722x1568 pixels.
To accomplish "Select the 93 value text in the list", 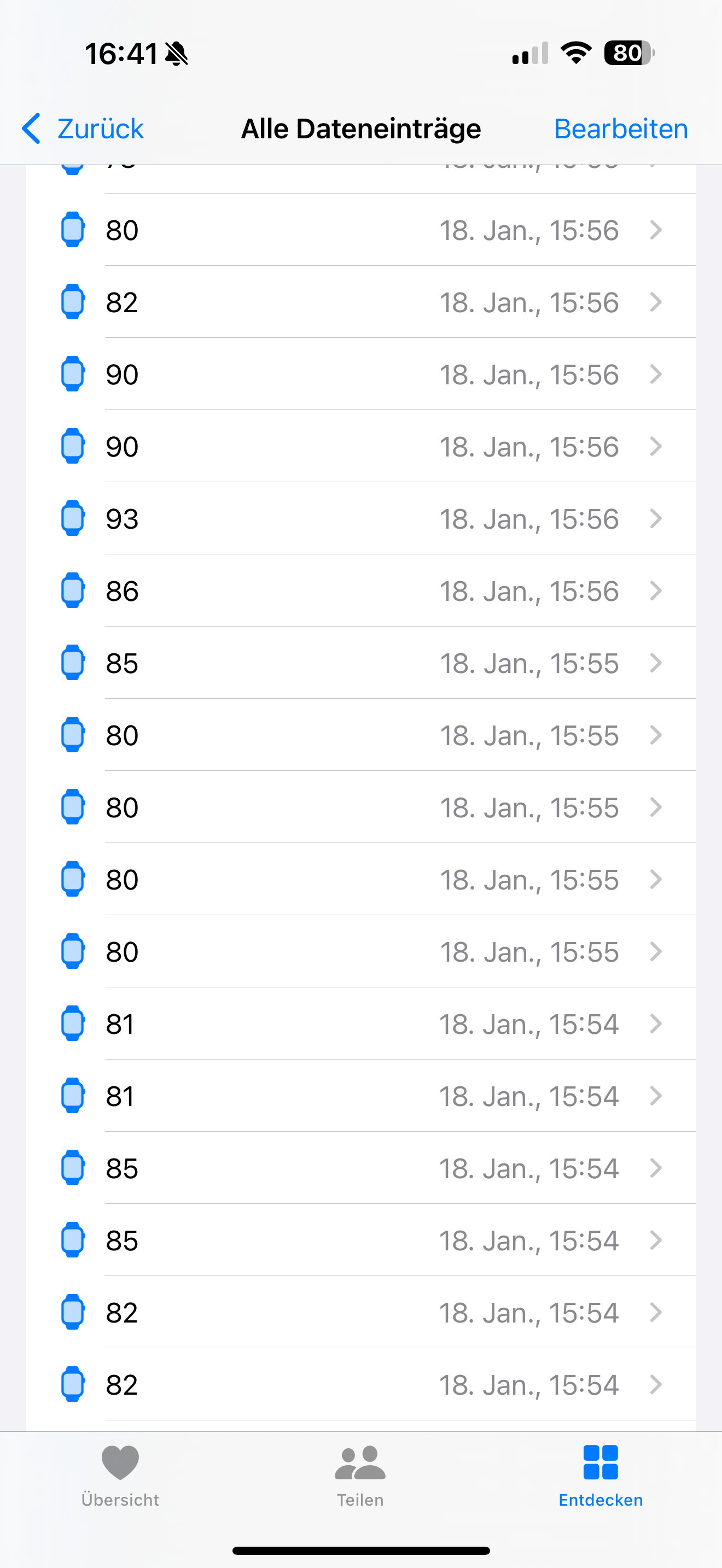I will click(x=123, y=519).
